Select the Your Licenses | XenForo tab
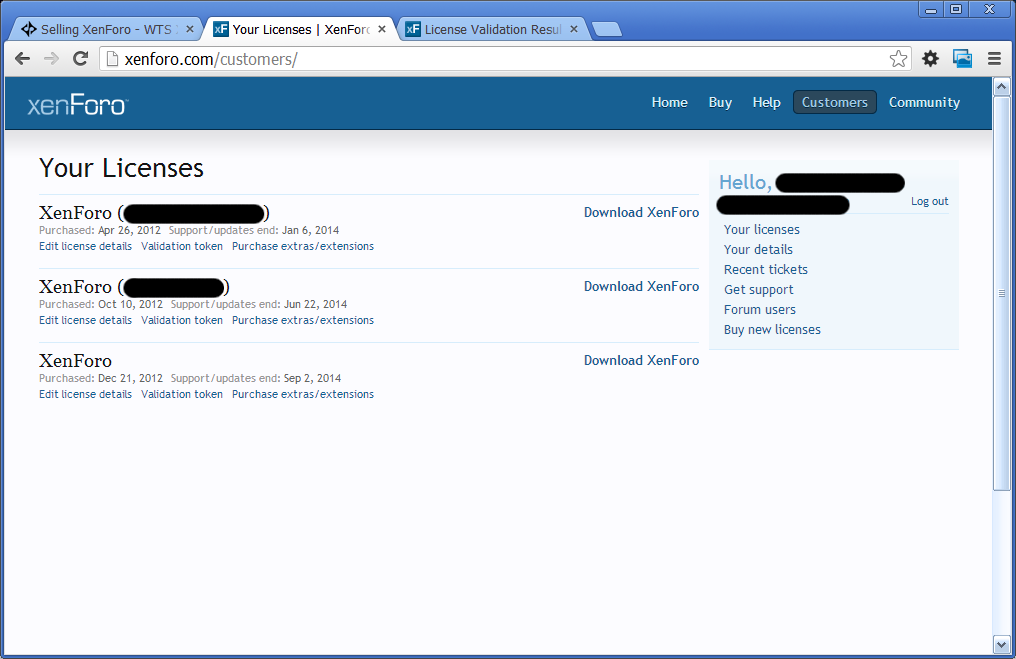This screenshot has height=659, width=1016. 301,29
